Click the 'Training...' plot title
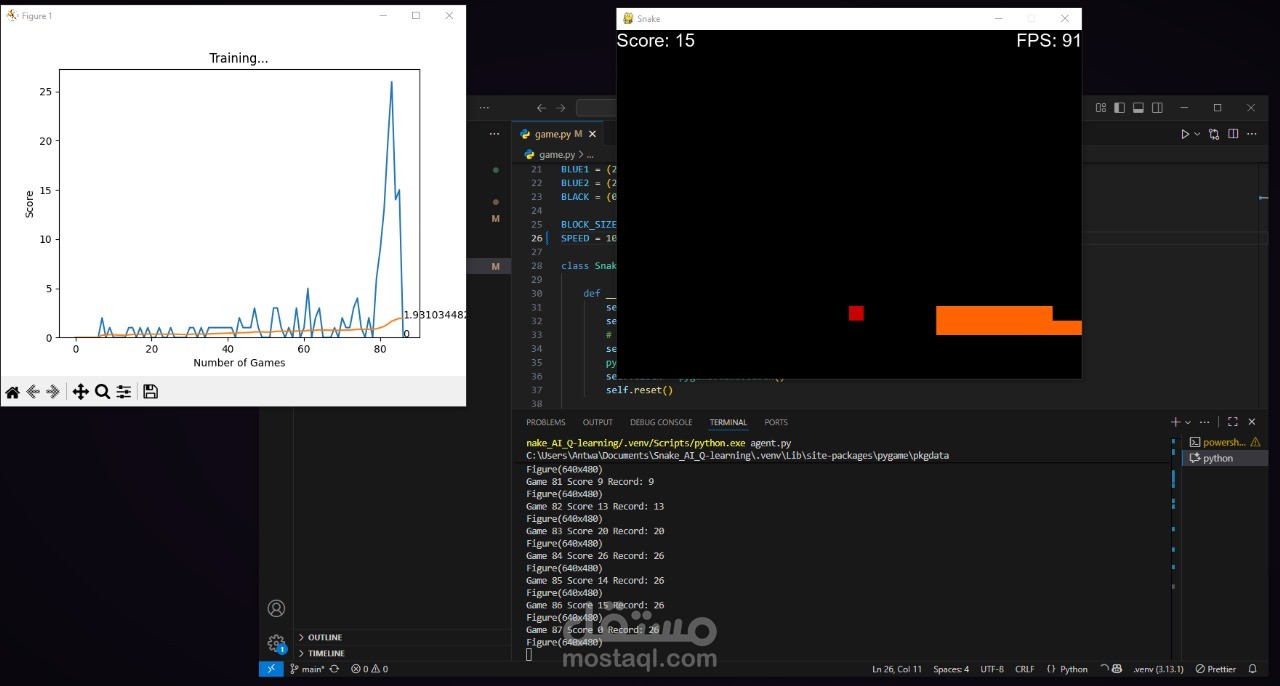 click(238, 58)
